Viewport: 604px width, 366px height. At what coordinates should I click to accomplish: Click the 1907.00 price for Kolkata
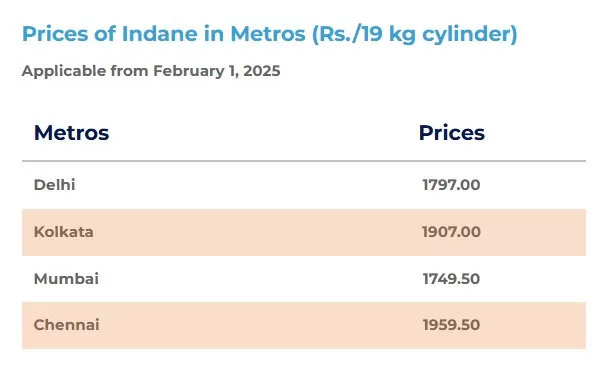tap(451, 232)
